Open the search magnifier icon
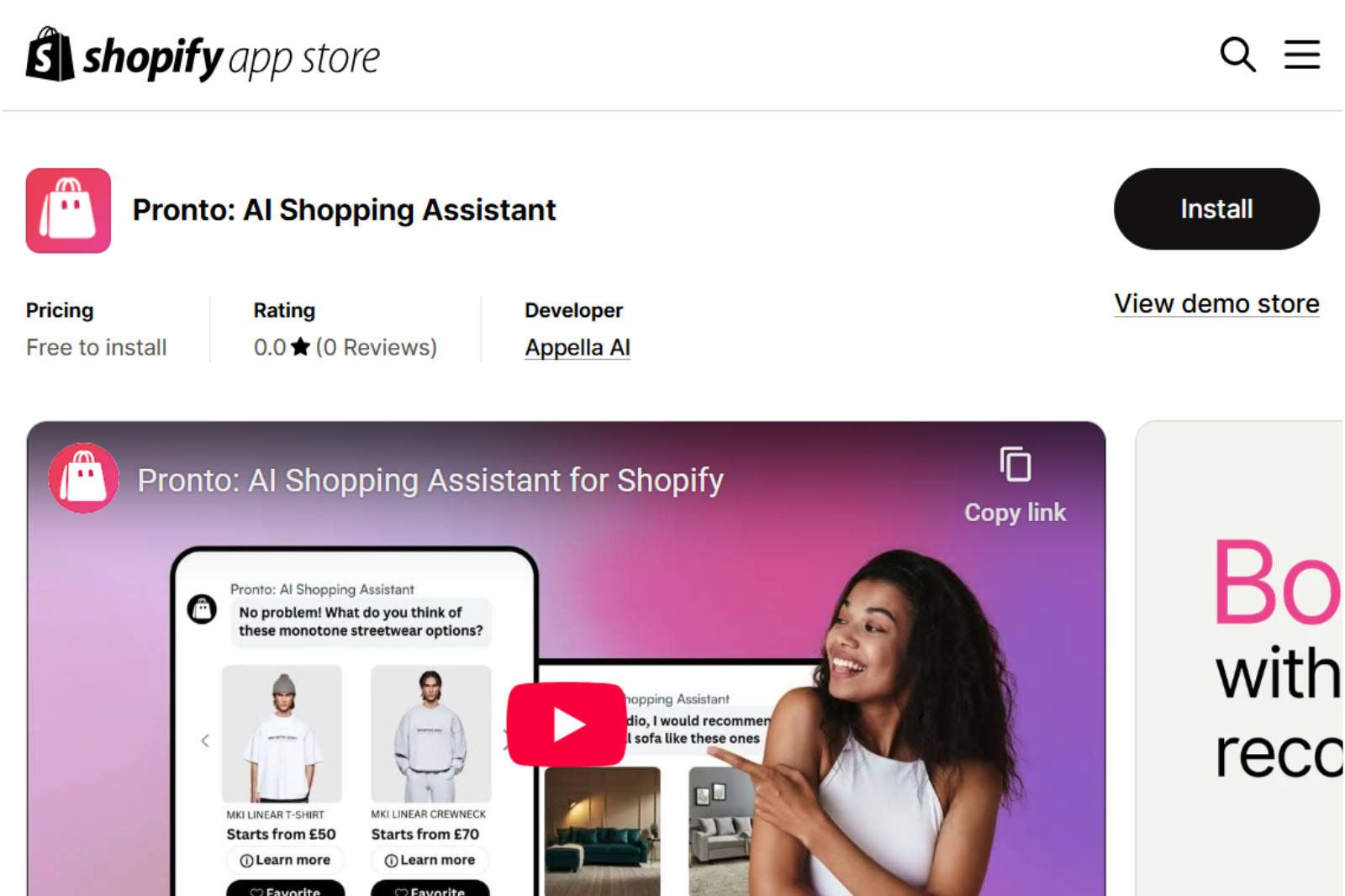1345x896 pixels. point(1237,55)
